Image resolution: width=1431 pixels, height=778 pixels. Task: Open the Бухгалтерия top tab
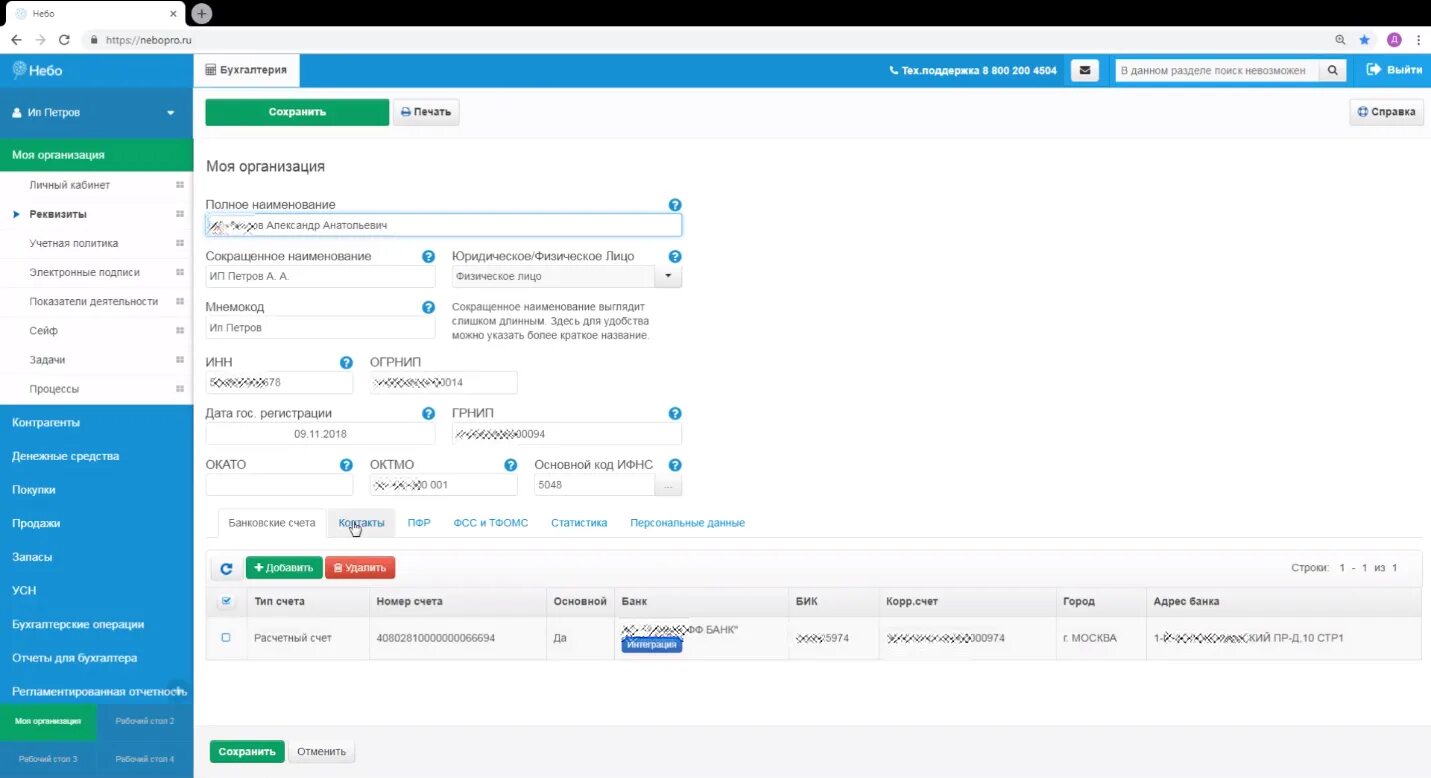246,70
